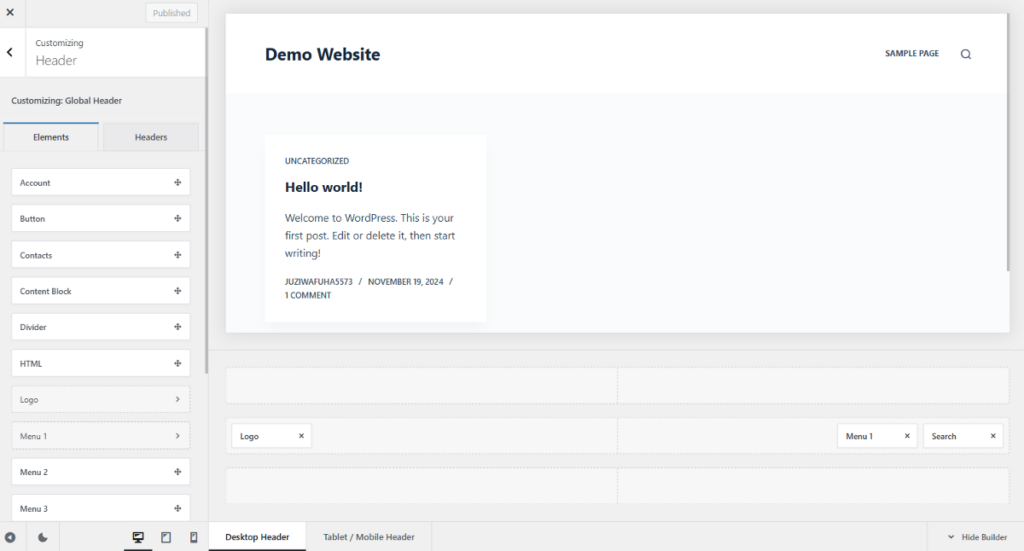
Task: Open the Hello world! post title
Action: [323, 187]
